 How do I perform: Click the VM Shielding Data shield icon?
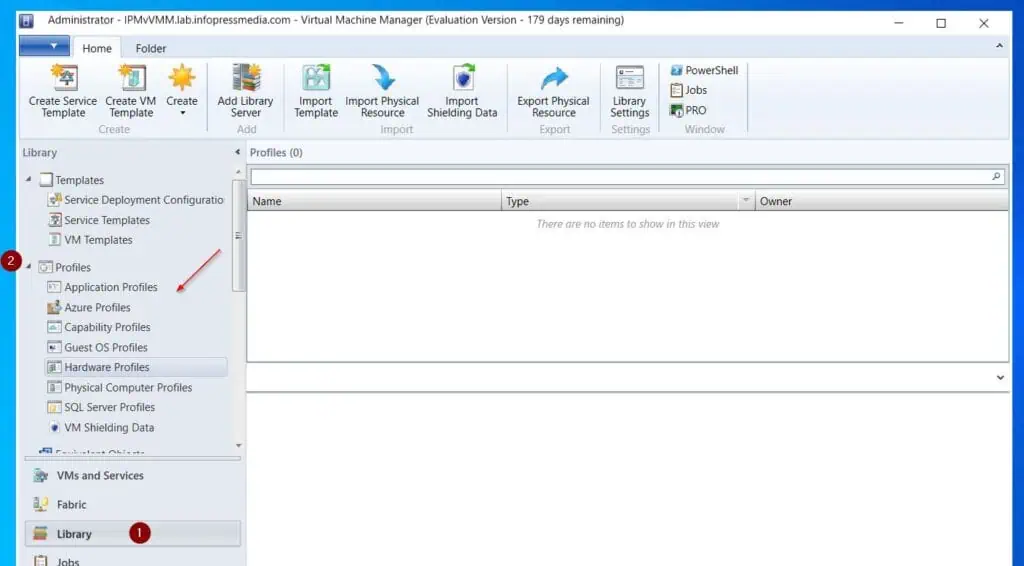pyautogui.click(x=54, y=428)
